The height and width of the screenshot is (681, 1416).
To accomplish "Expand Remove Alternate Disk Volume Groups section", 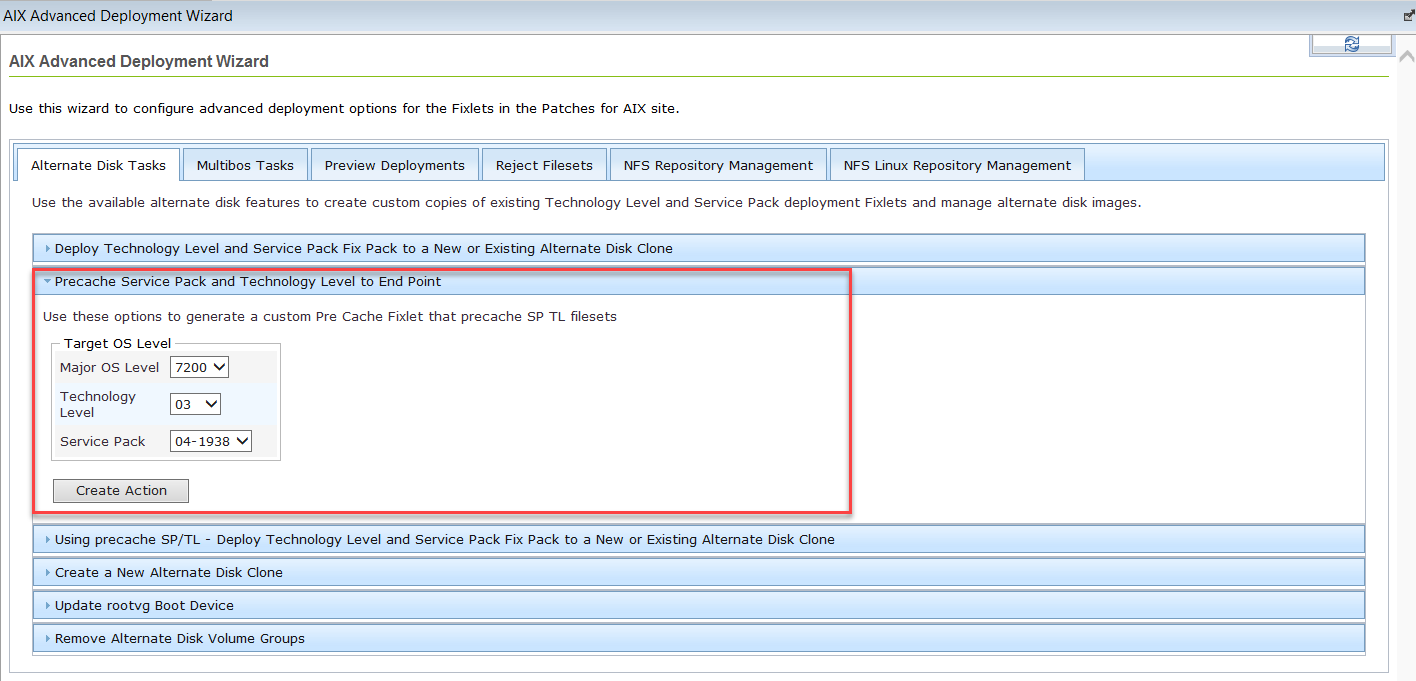I will (699, 638).
